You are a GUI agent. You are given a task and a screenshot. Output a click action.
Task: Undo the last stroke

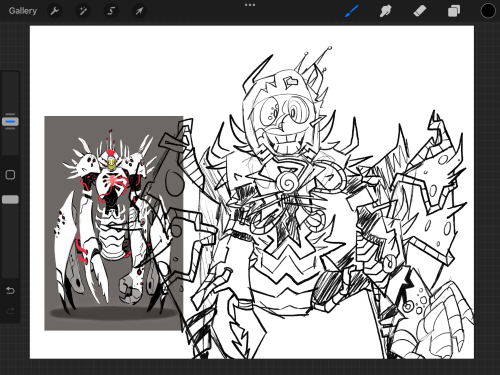click(x=10, y=290)
